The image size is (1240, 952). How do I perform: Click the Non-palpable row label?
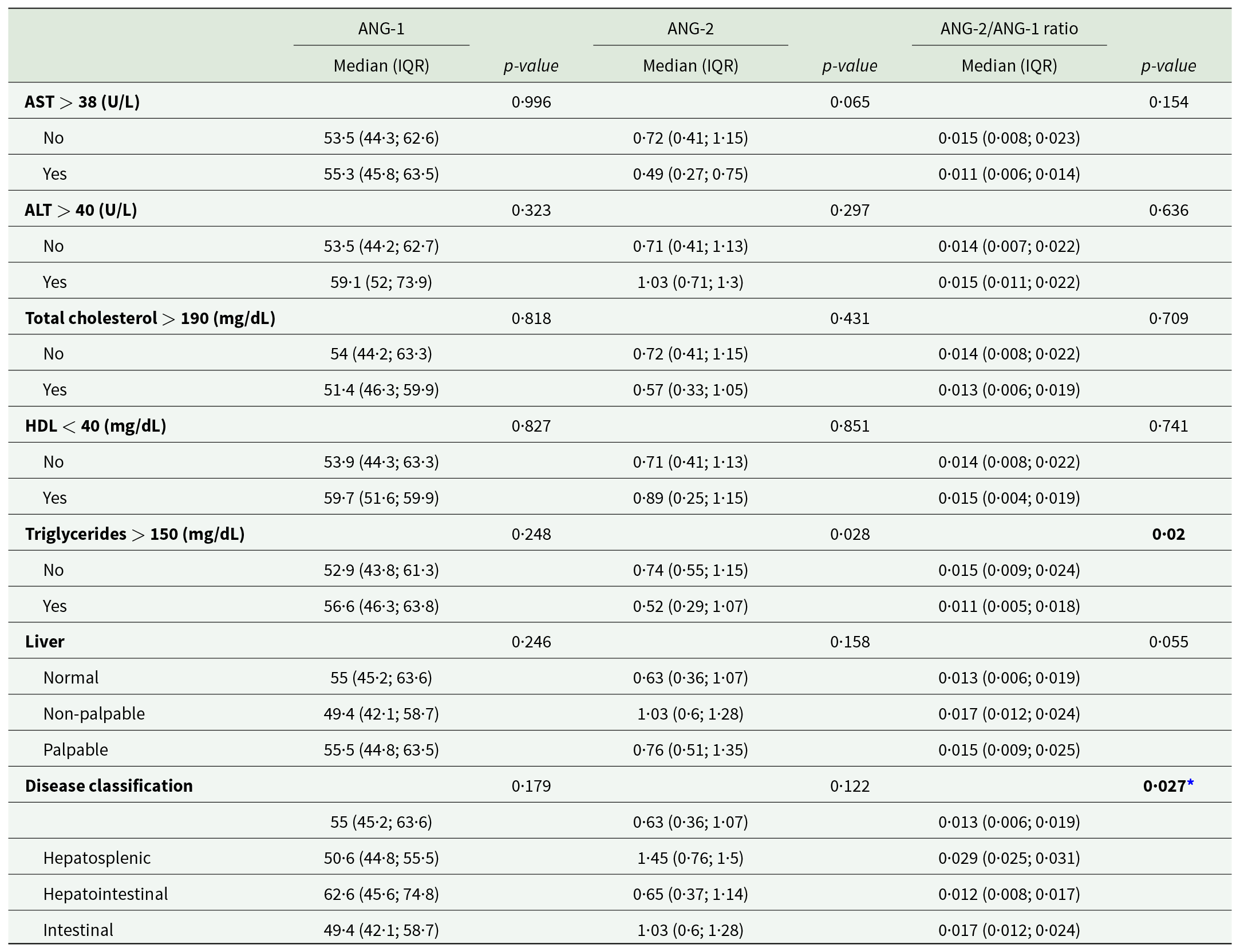tap(94, 714)
